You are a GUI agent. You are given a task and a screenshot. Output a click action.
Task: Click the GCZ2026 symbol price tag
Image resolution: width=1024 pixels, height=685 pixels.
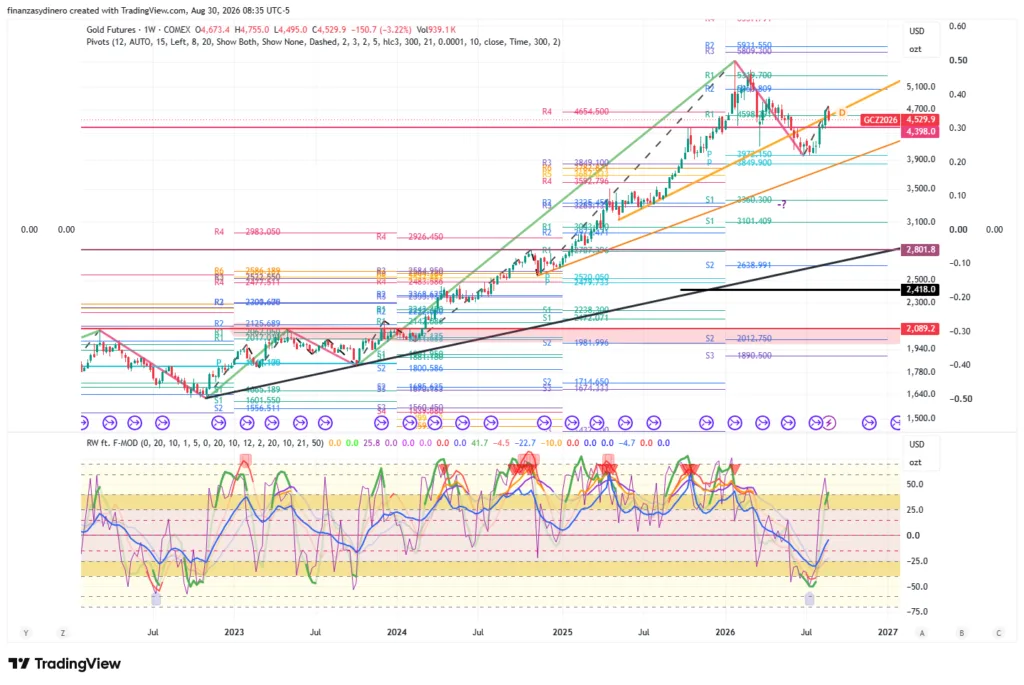(880, 120)
